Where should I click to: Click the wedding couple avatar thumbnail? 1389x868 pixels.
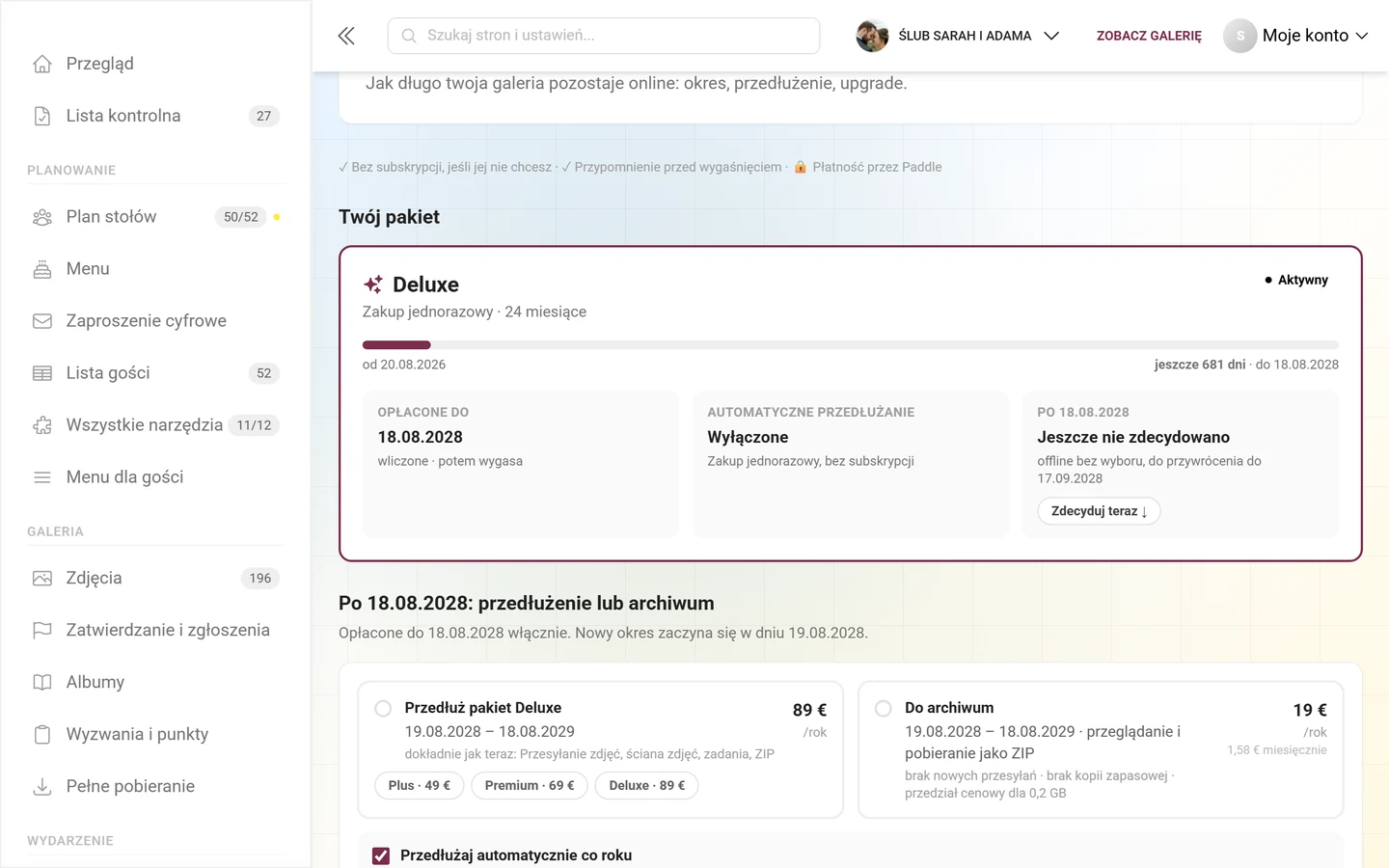tap(872, 36)
